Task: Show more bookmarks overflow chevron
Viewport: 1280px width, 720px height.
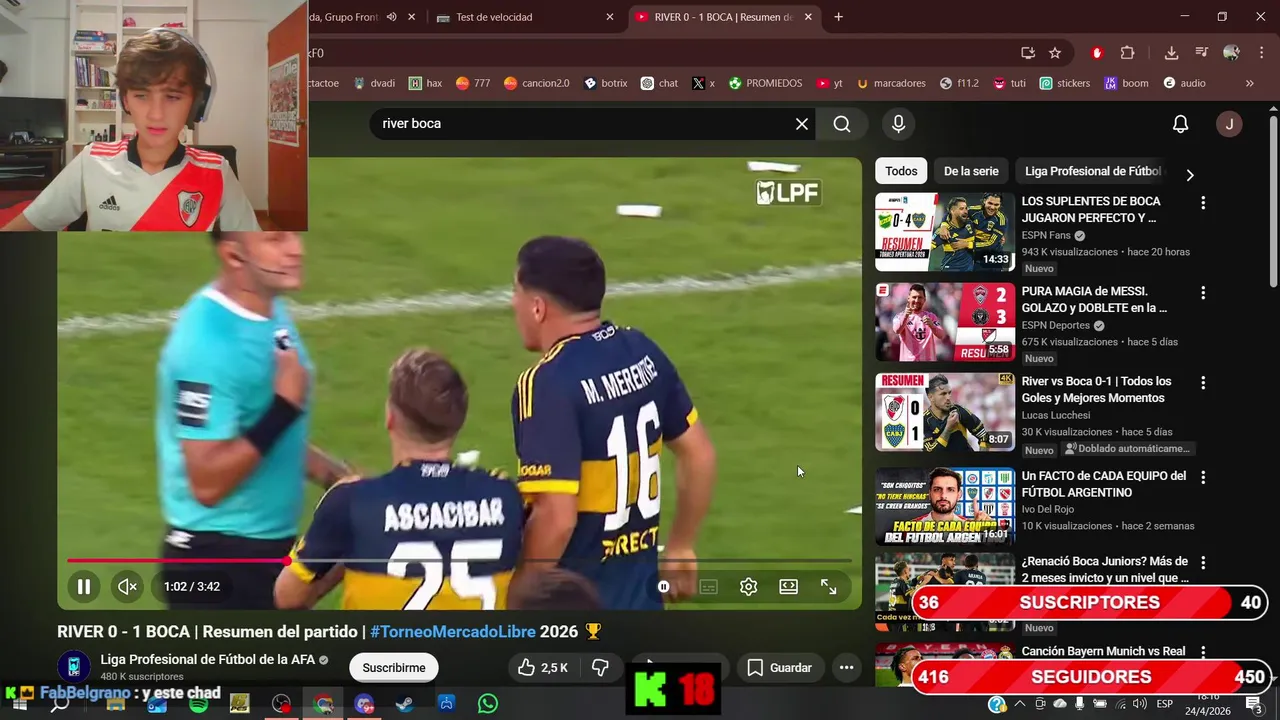Action: (1249, 83)
